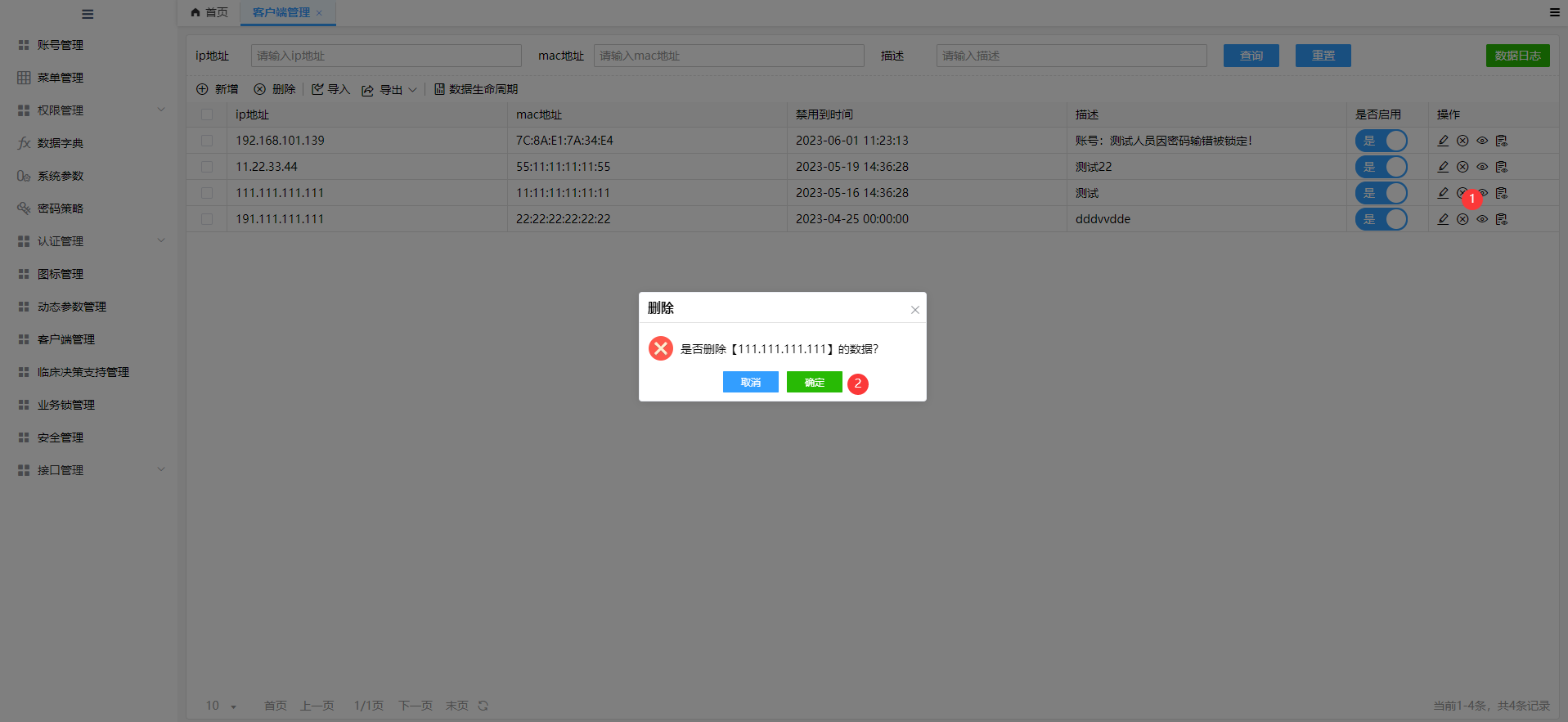This screenshot has height=722, width=1568.
Task: Tick the checkbox for row 111.111.111.111
Action: (x=207, y=193)
